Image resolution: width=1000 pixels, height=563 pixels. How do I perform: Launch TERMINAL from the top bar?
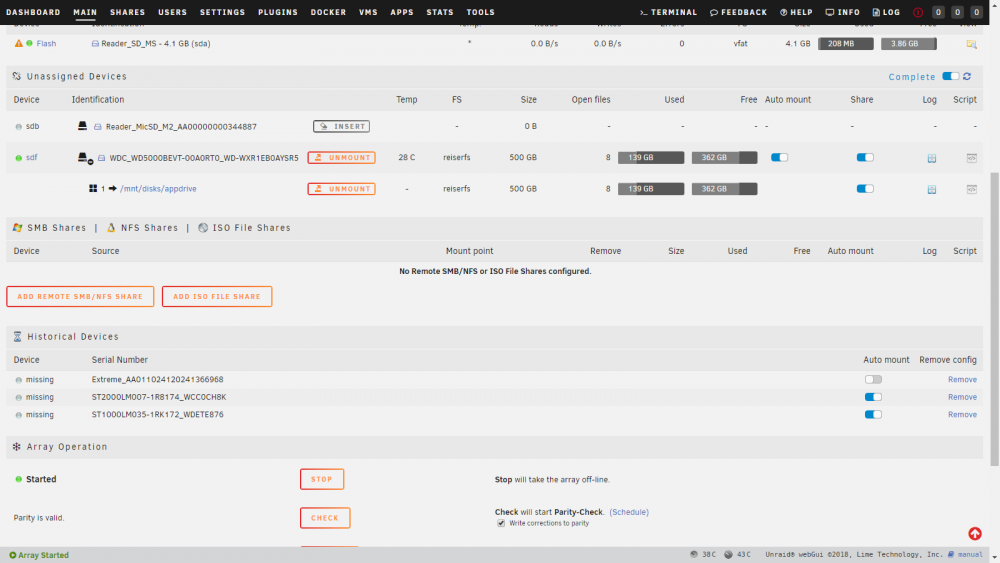(668, 12)
